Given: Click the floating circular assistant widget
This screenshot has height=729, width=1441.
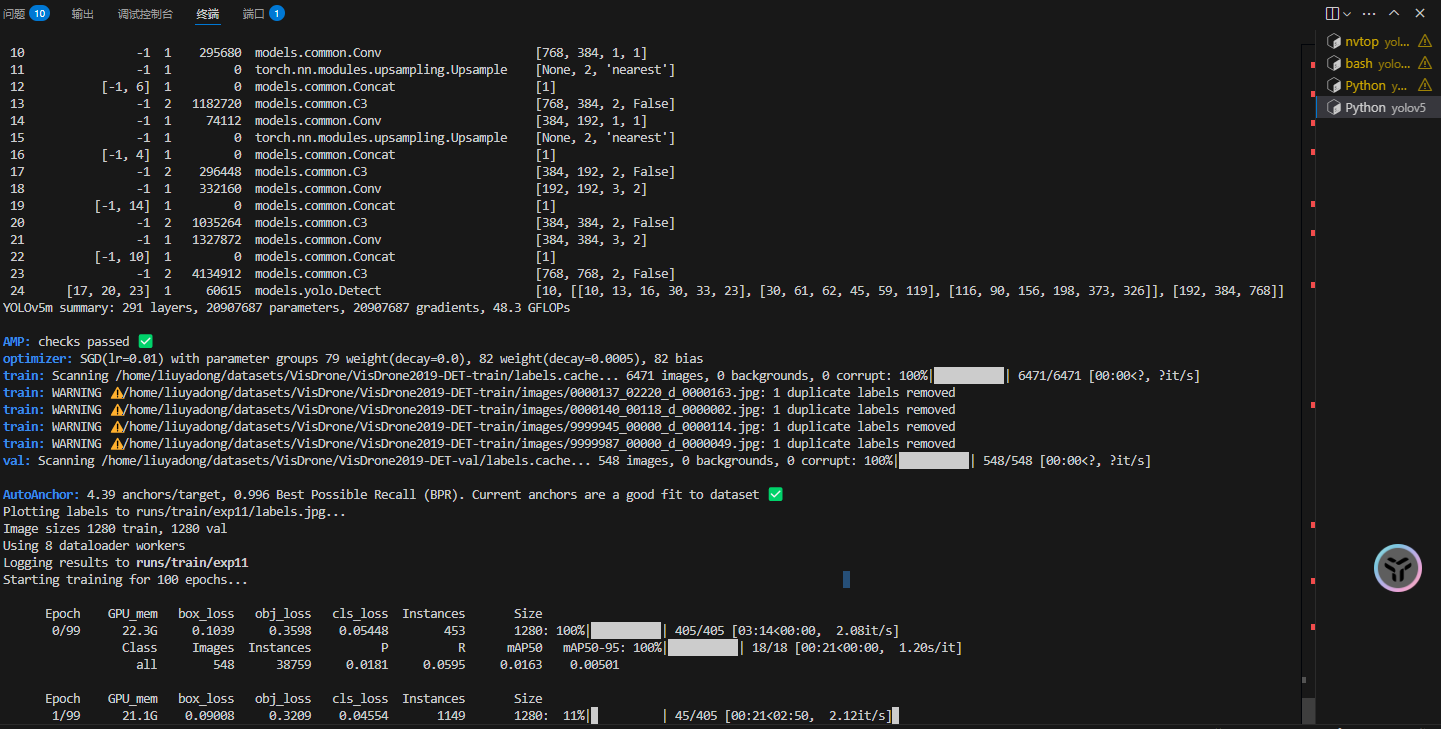Looking at the screenshot, I should pos(1397,567).
